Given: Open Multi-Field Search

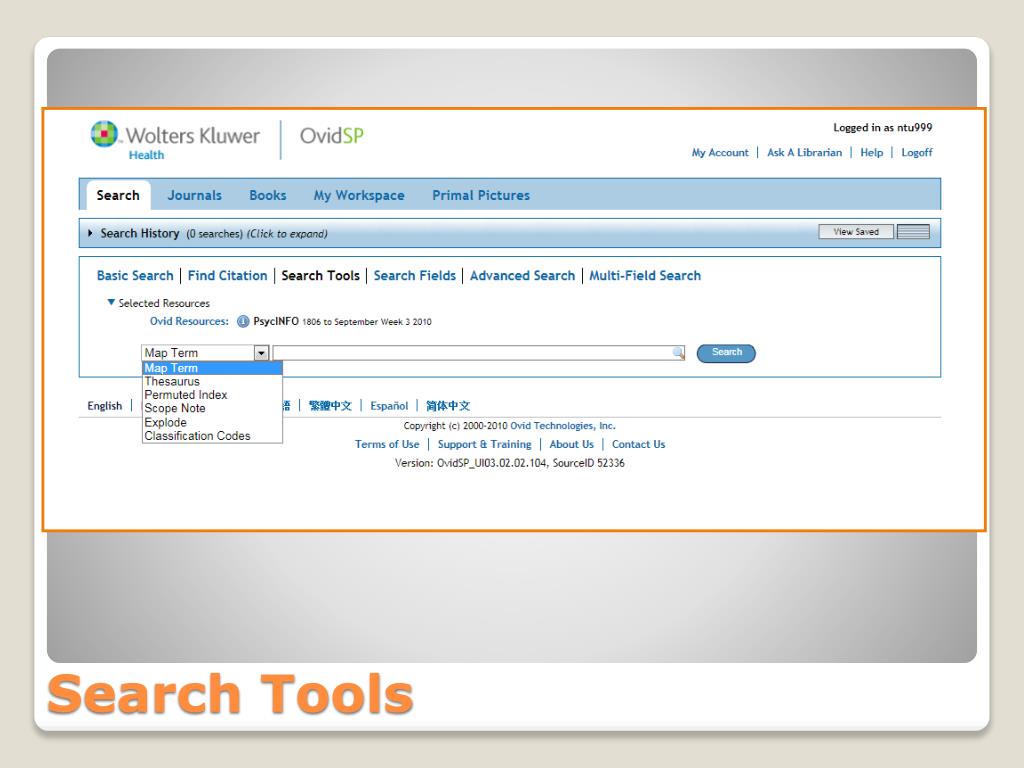Looking at the screenshot, I should (645, 276).
